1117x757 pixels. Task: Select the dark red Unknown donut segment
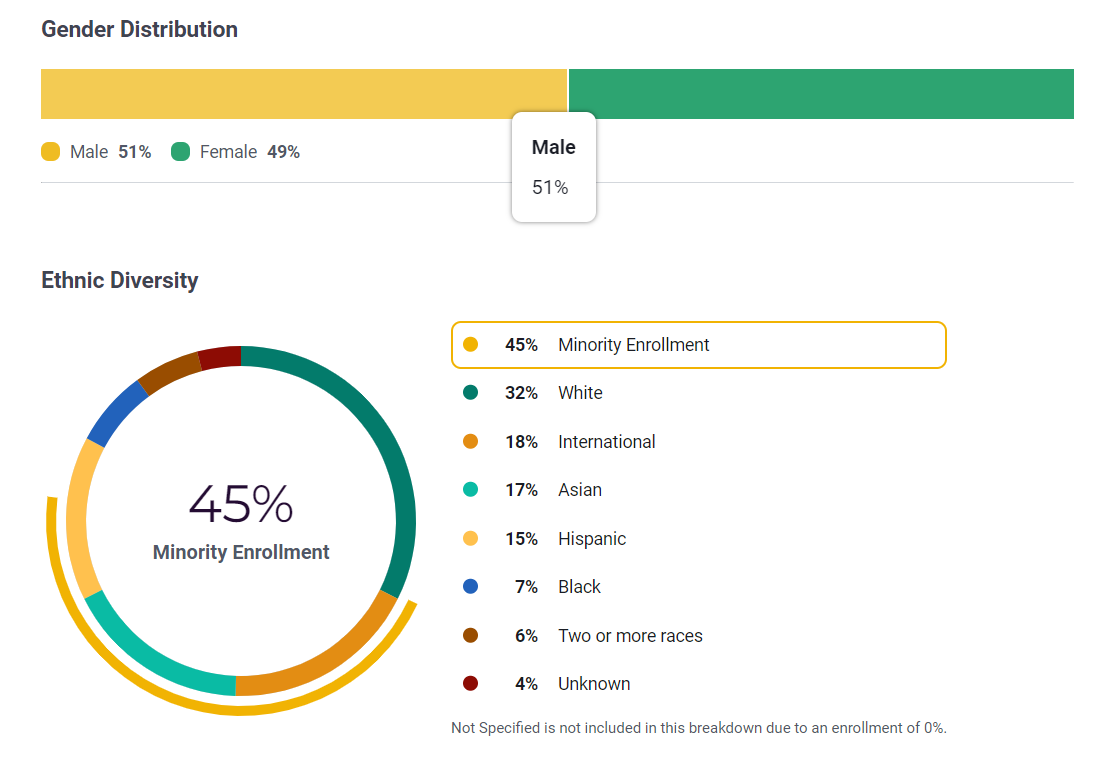220,357
